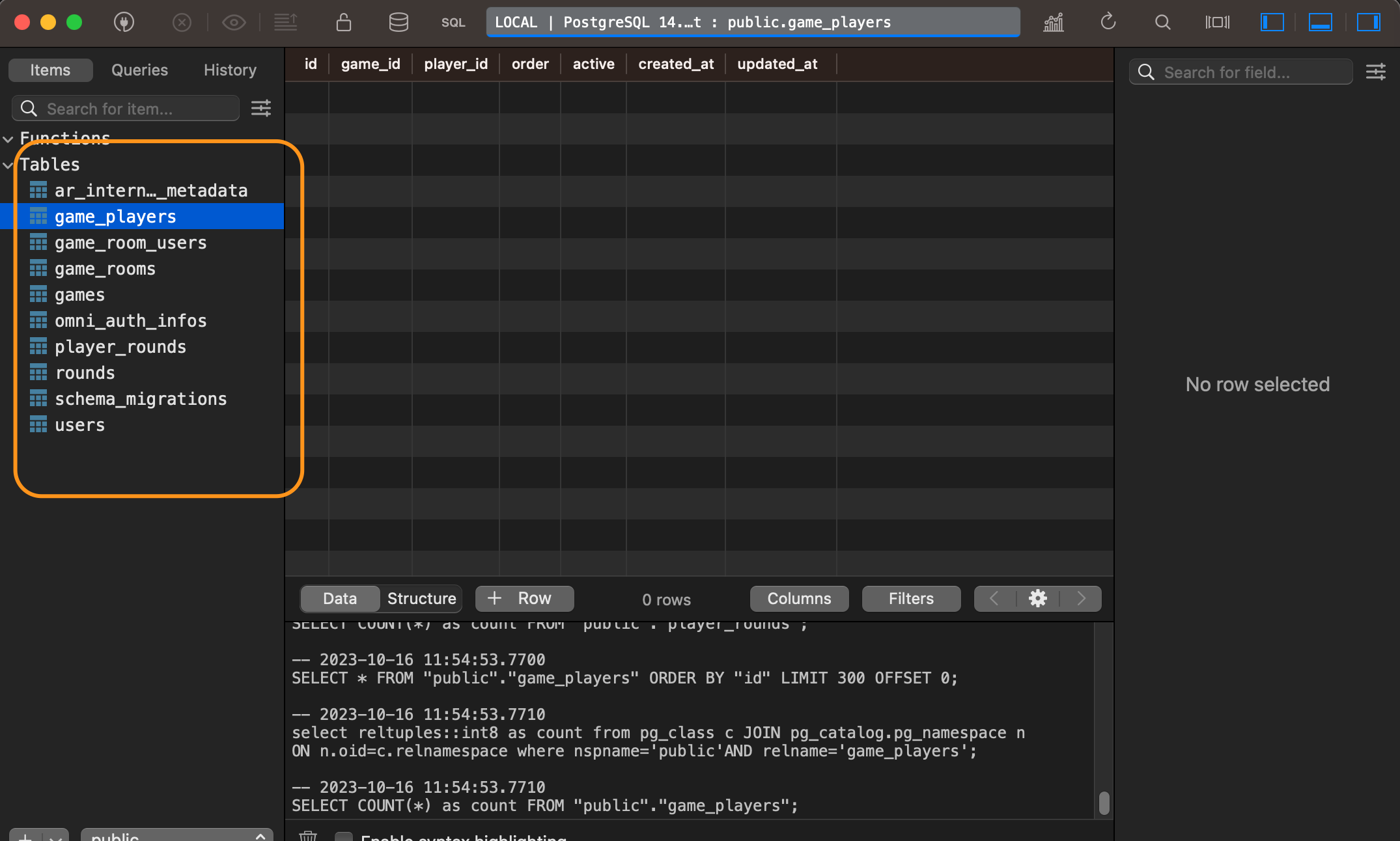
Task: Open the SQL query editor
Action: (453, 22)
